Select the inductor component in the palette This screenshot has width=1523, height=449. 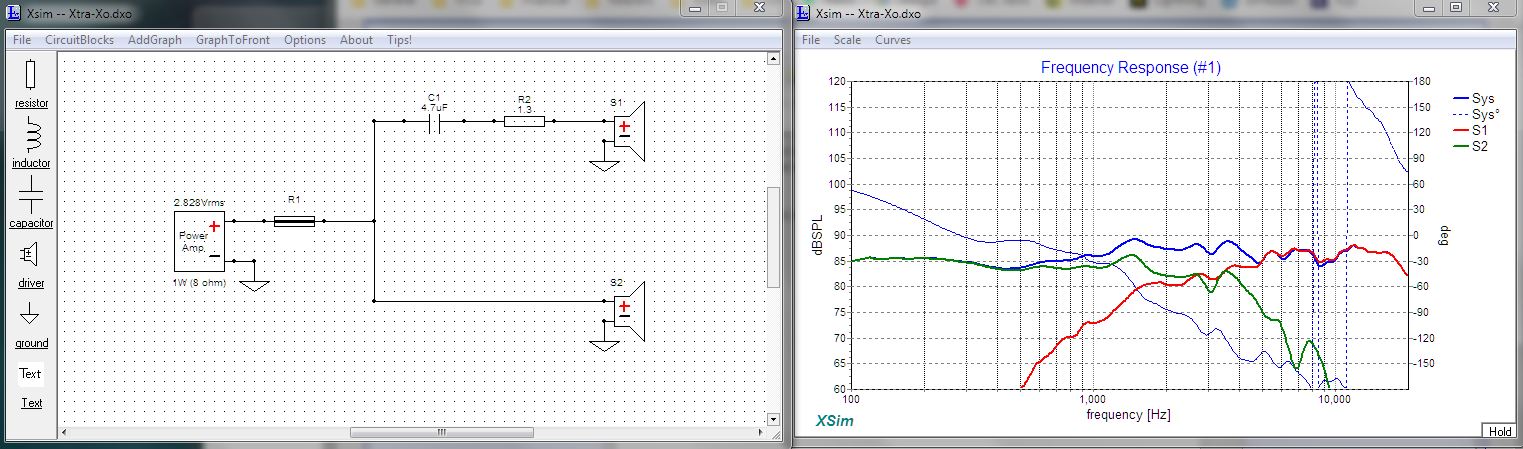[x=31, y=142]
